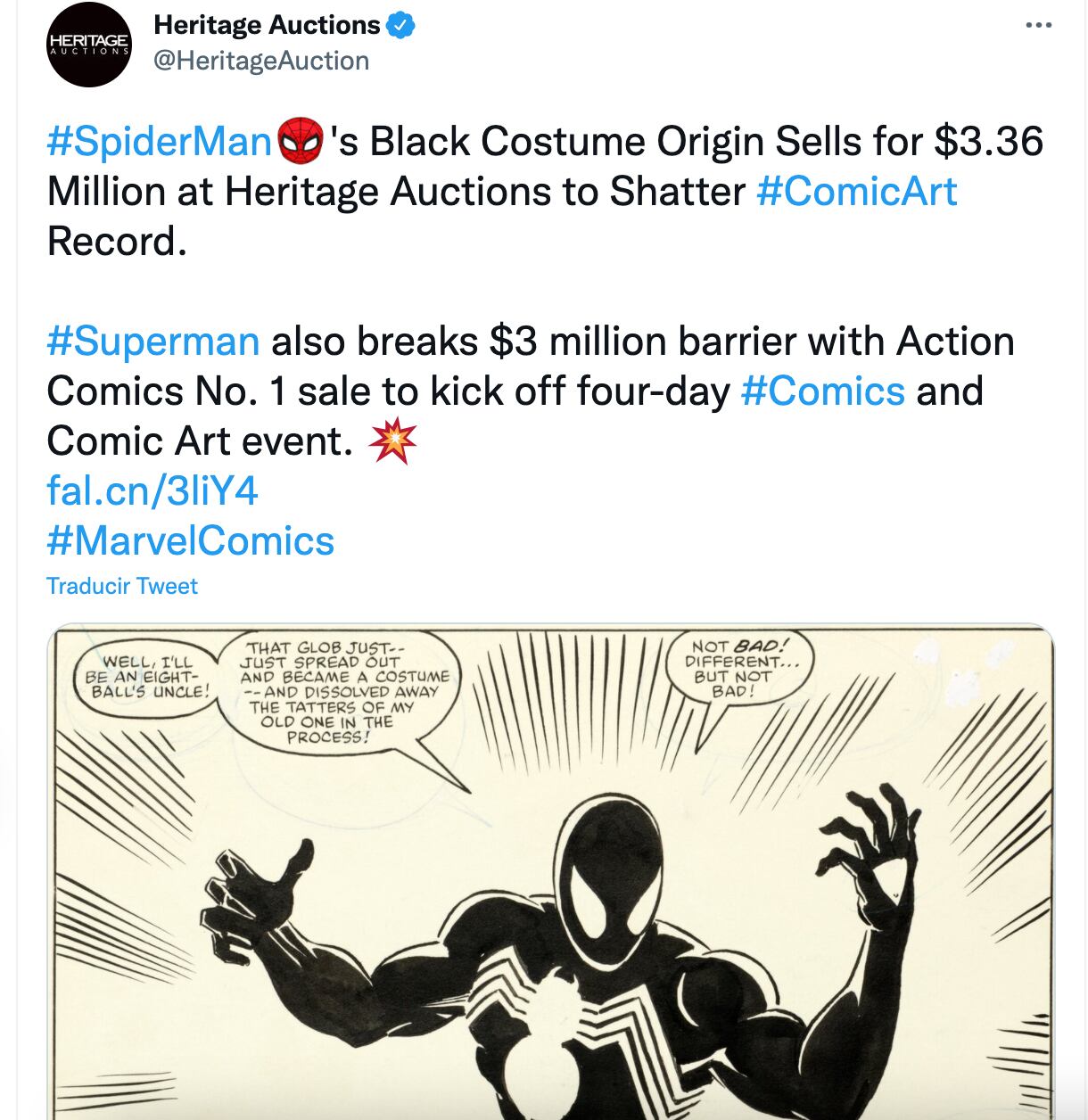Screen dimensions: 1088x1120
Task: Select the #Comics hashtag
Action: click(x=822, y=391)
